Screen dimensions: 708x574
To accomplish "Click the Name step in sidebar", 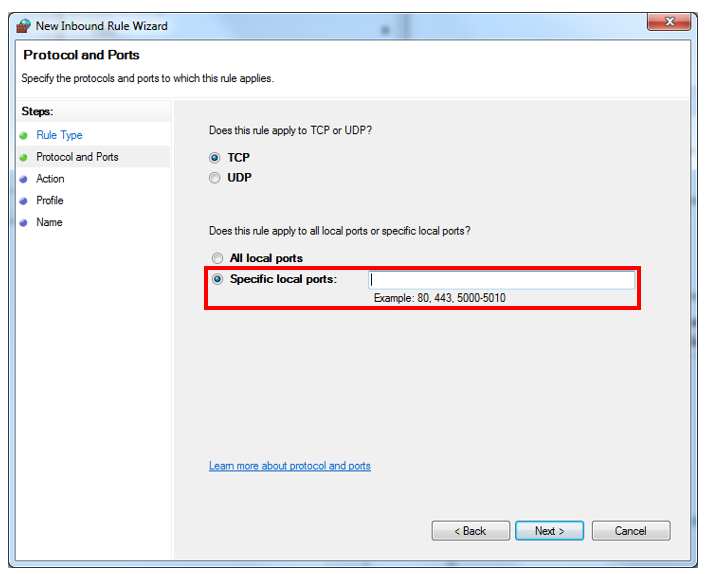I will click(49, 223).
